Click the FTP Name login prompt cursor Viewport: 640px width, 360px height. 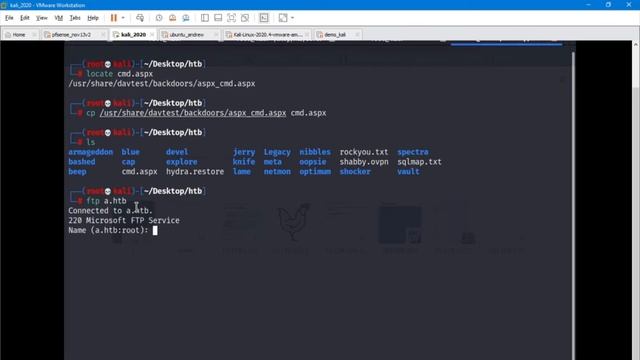[x=155, y=231]
